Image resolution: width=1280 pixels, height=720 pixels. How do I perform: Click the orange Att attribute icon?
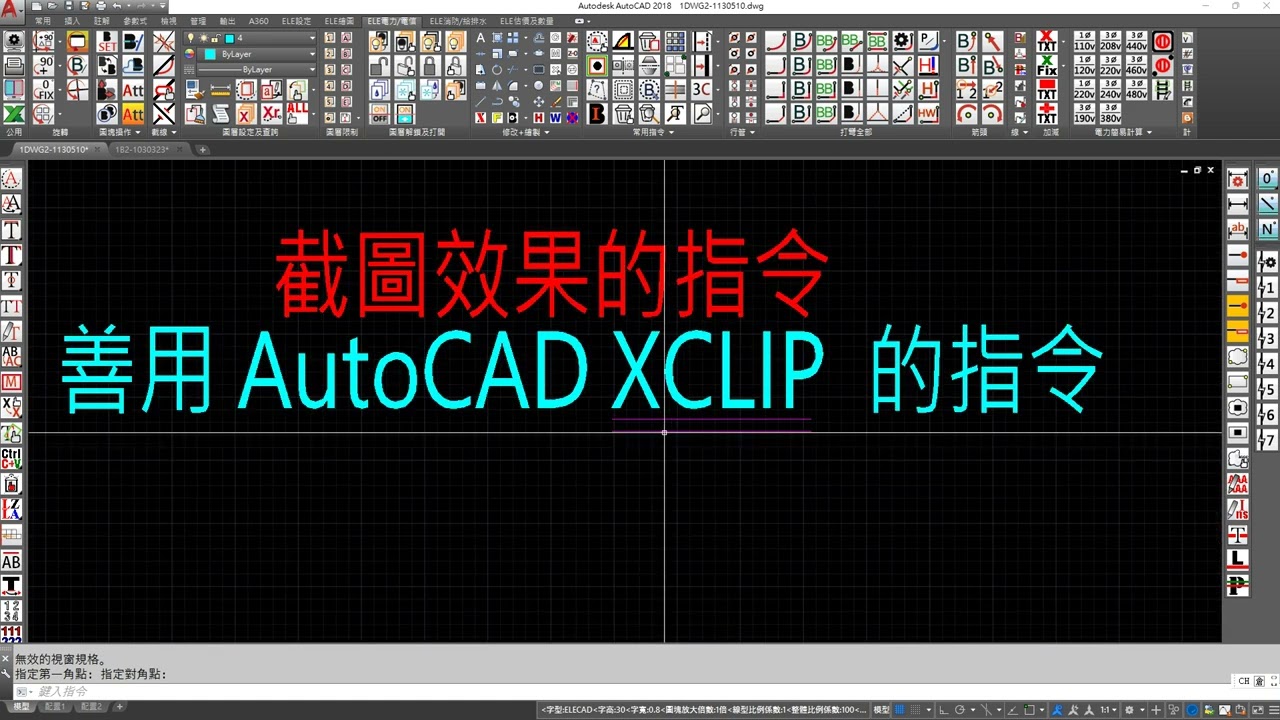coord(133,113)
